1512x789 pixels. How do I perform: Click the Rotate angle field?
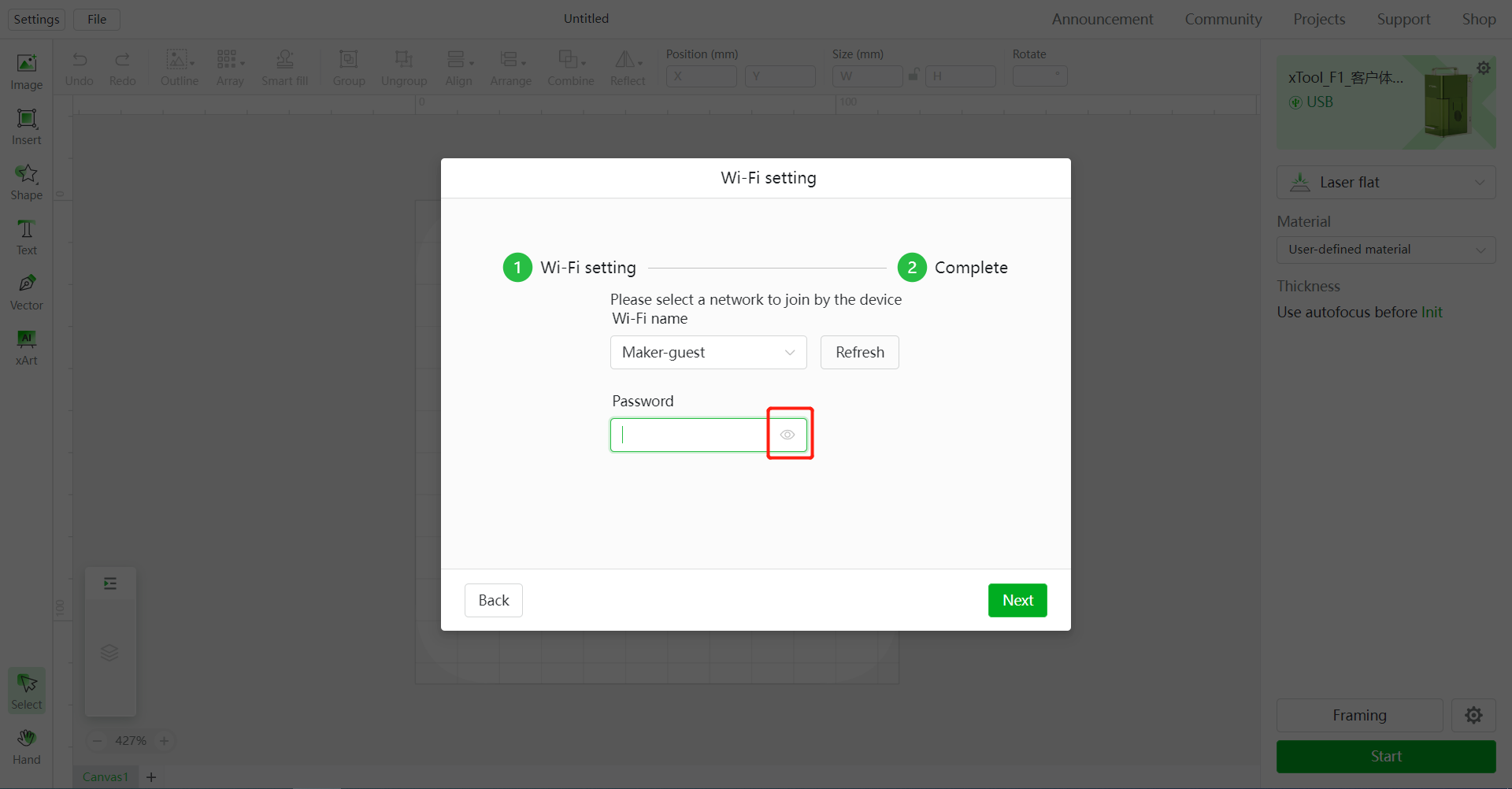(x=1039, y=76)
